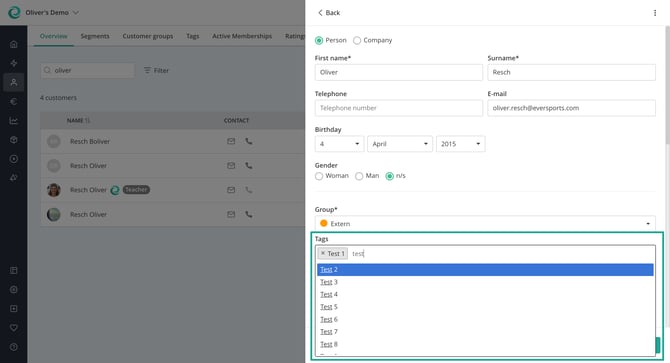Open the help question mark sidebar icon
Viewport: 670px width, 363px height.
point(14,347)
